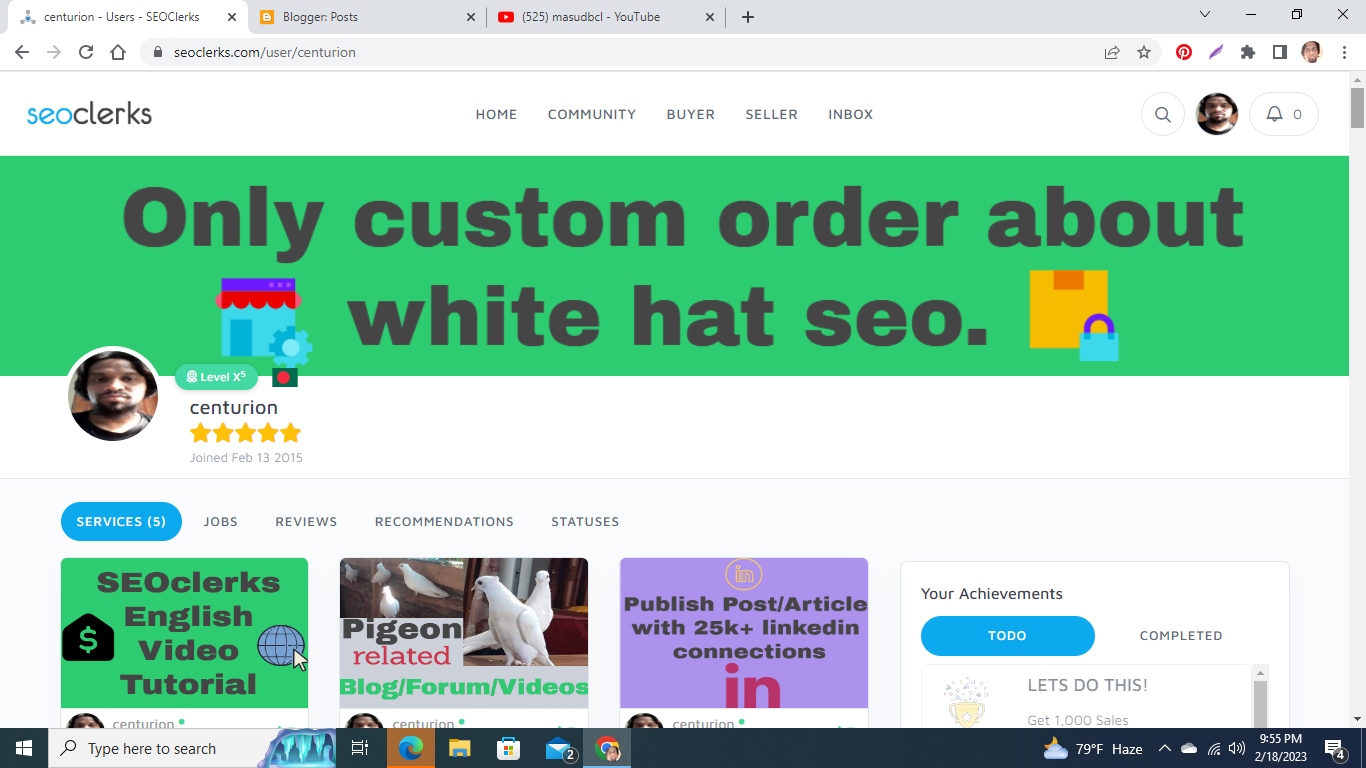Screen dimensions: 1366x768
Task: Click the SEOClerks logo
Action: tap(90, 114)
